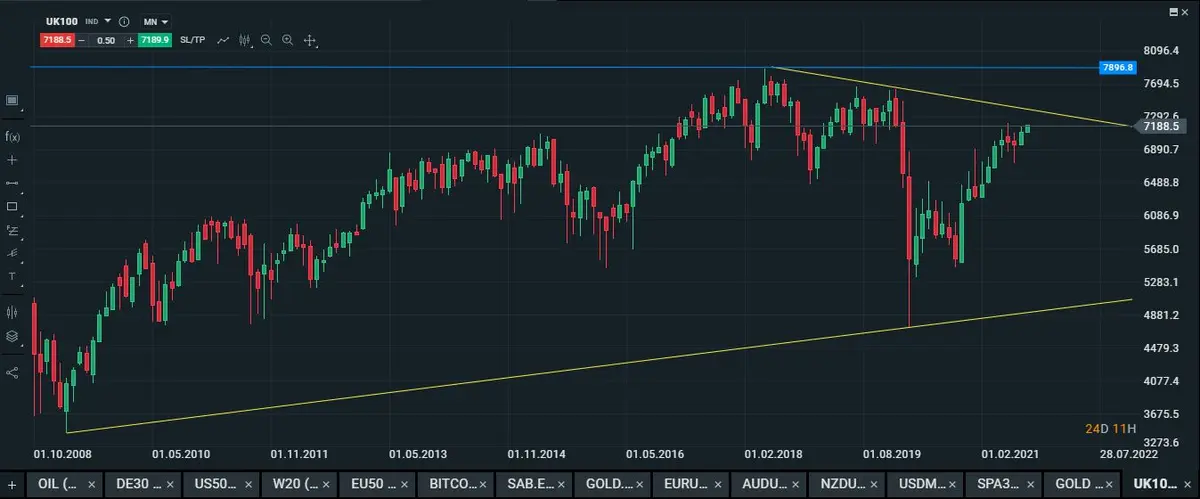The image size is (1200, 499).
Task: Click the share chart icon
Action: pyautogui.click(x=13, y=372)
